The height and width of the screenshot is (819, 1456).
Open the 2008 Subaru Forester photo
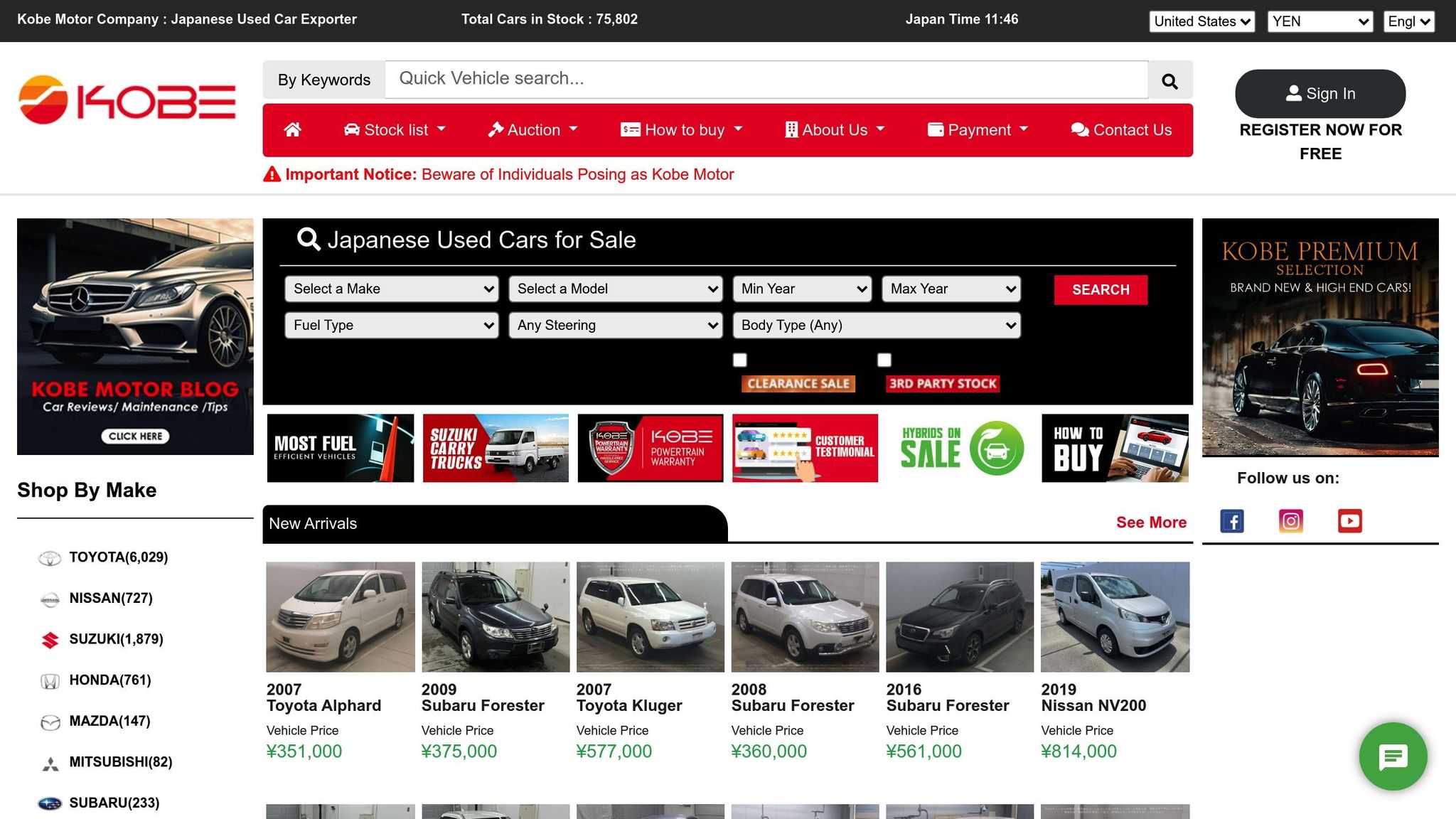click(x=805, y=617)
